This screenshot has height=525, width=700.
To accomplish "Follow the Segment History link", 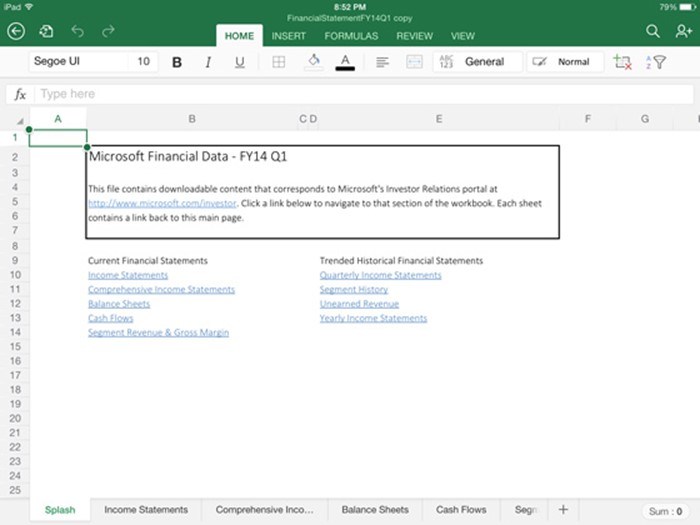I will coord(354,290).
